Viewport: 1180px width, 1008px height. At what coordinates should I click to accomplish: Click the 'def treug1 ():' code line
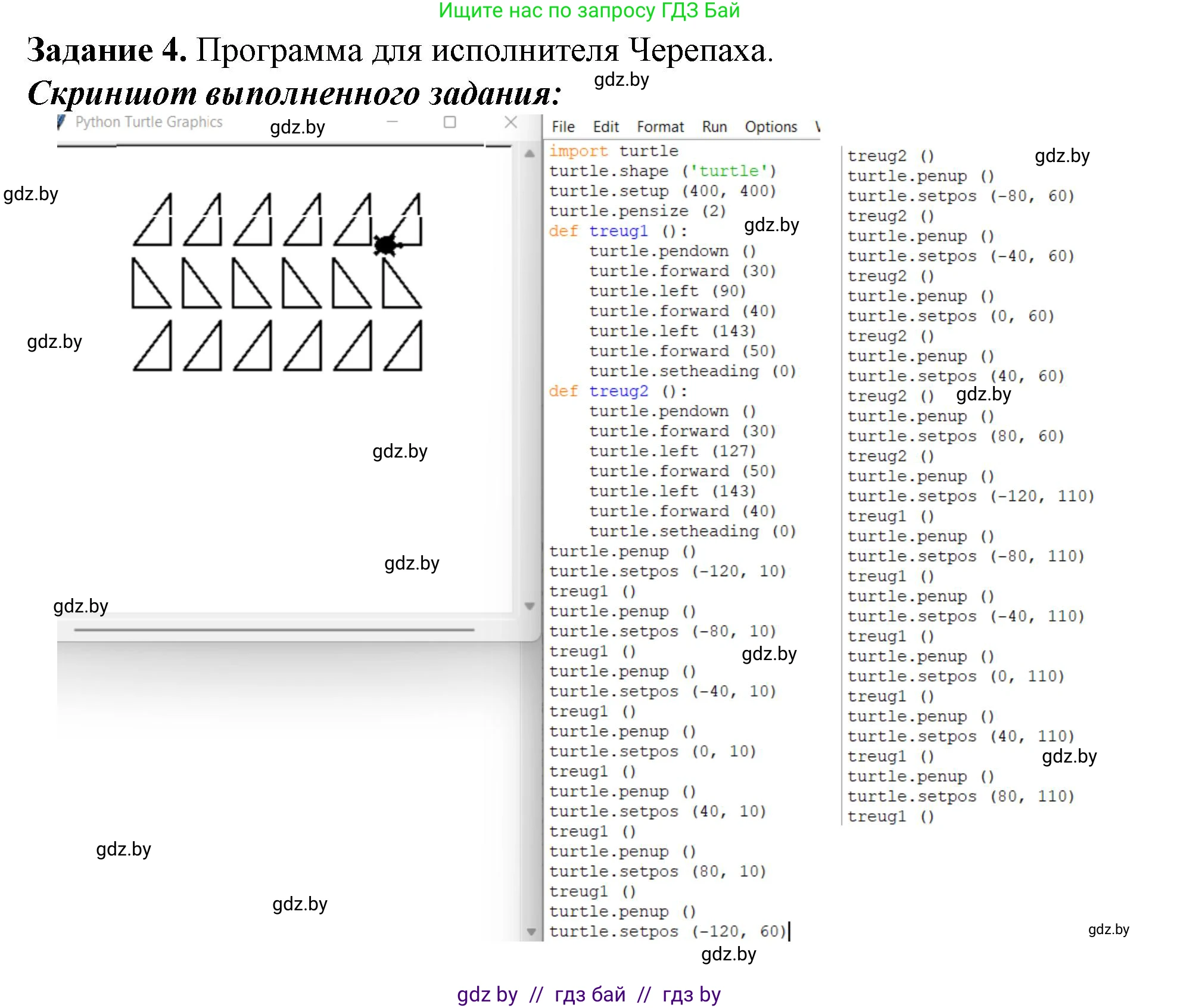[x=617, y=231]
